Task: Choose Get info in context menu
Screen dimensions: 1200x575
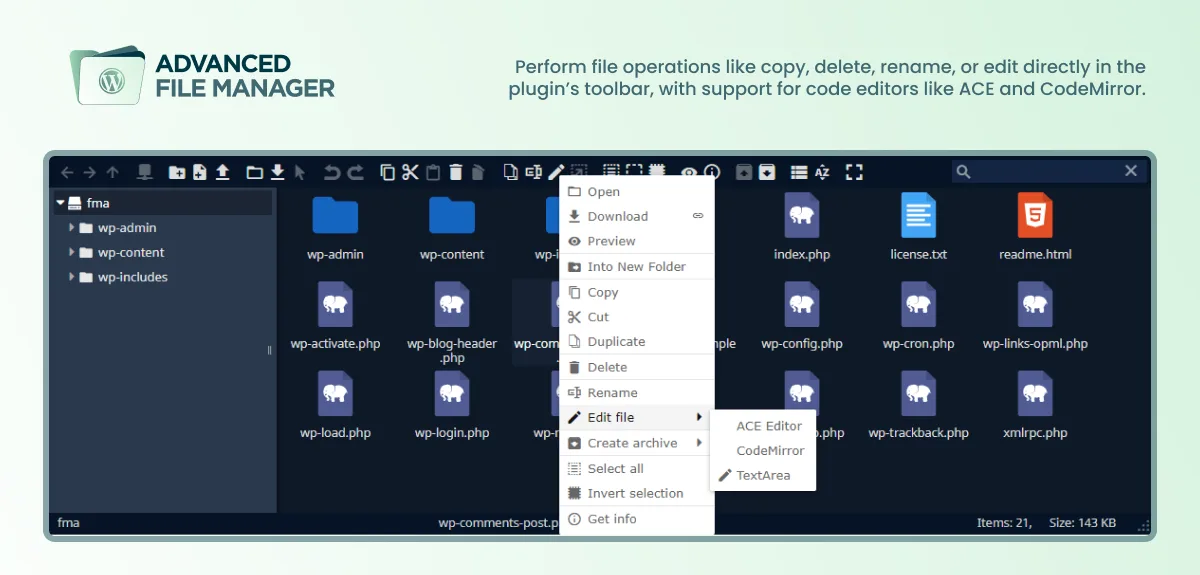Action: tap(637, 520)
